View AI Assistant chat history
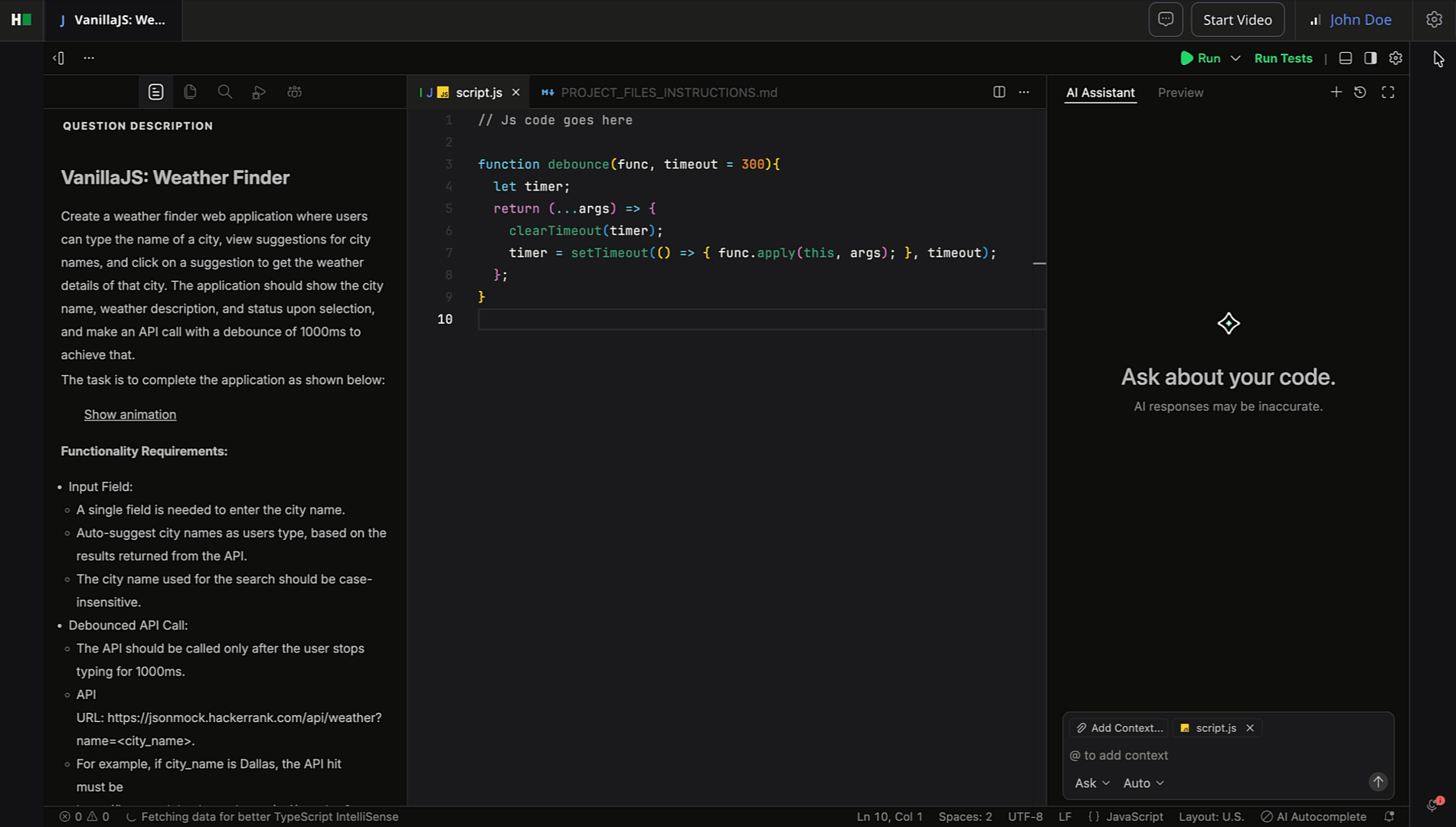This screenshot has width=1456, height=827. pyautogui.click(x=1359, y=92)
